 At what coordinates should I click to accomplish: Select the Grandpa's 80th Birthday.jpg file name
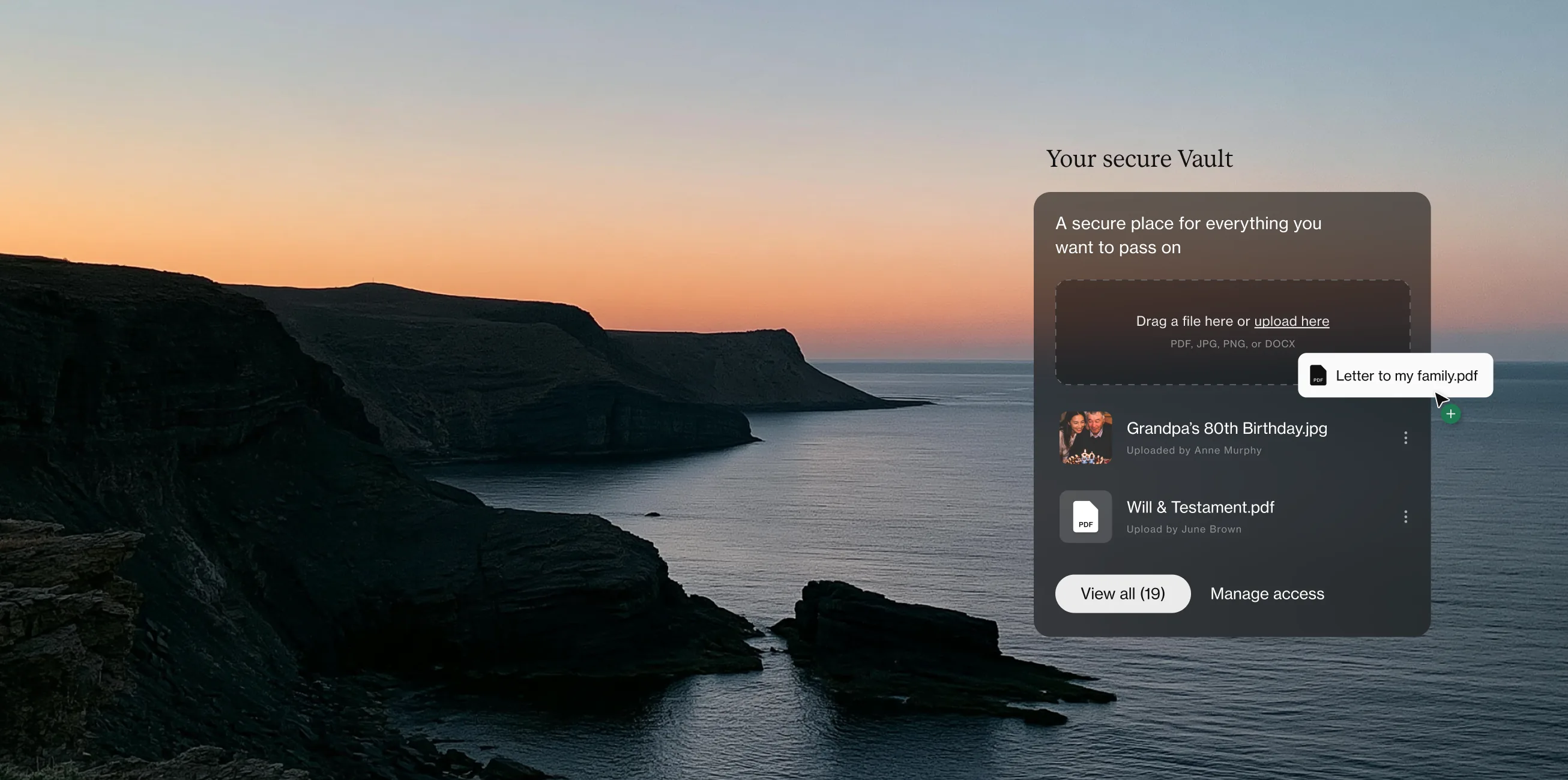[1226, 428]
